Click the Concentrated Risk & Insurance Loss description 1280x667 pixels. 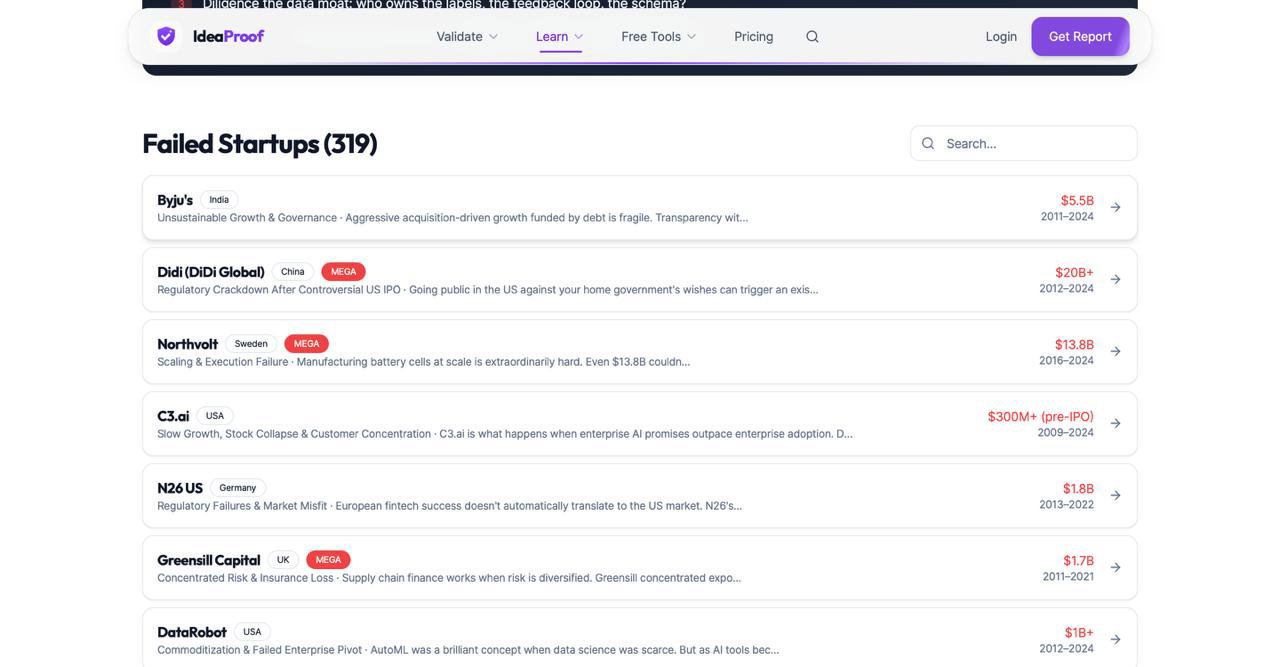[449, 578]
